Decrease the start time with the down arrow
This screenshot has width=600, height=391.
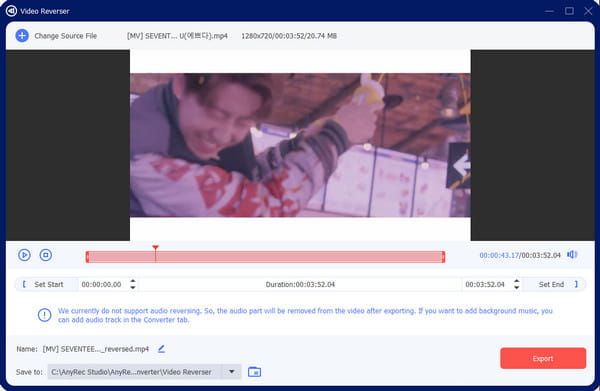(133, 287)
